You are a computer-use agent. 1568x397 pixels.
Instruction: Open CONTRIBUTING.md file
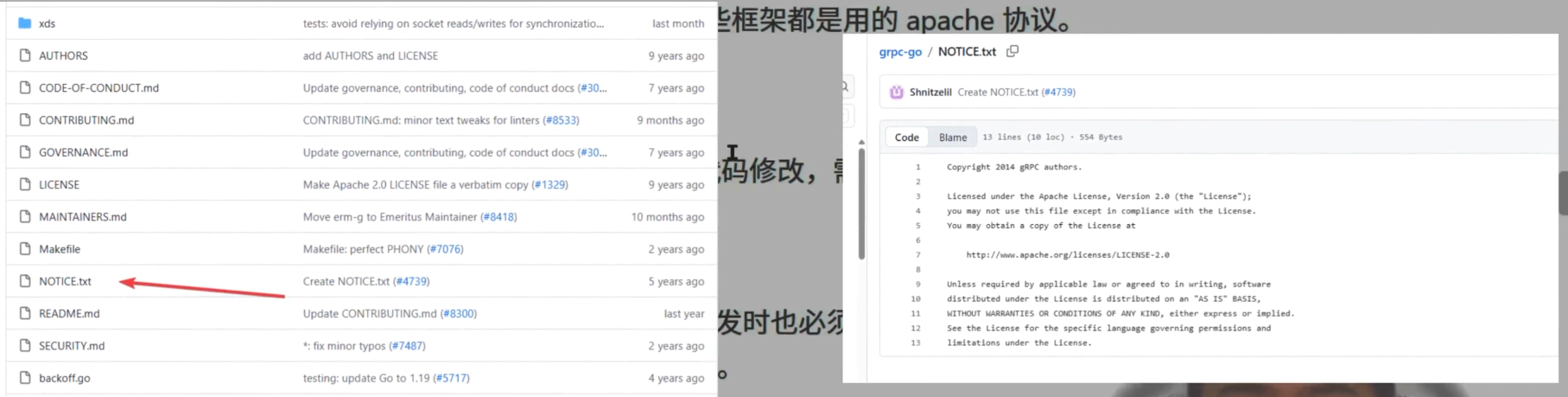tap(86, 119)
